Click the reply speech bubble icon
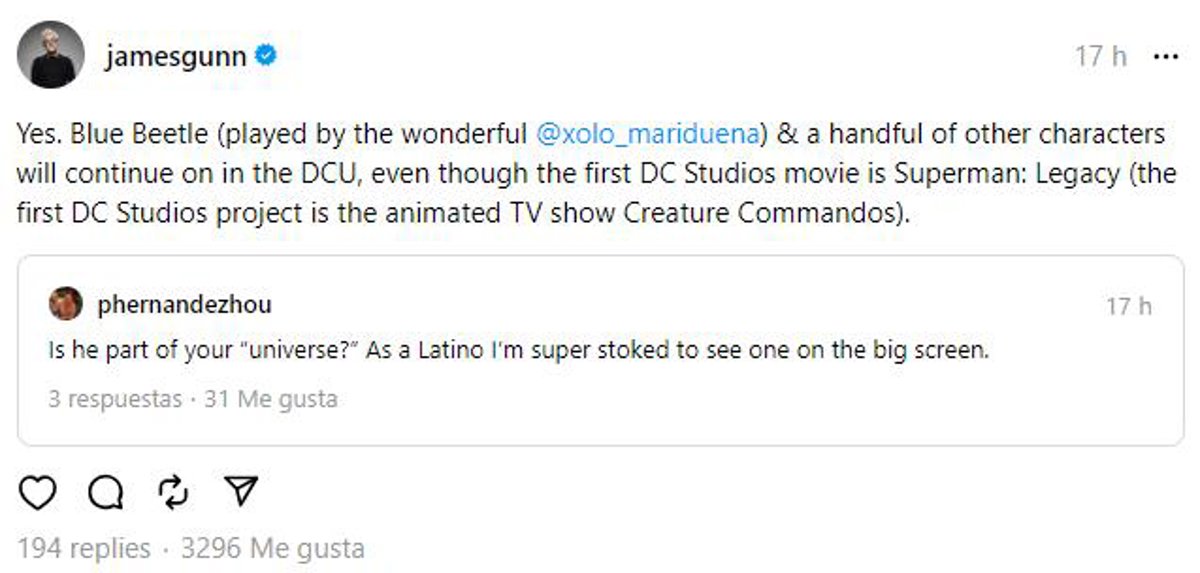1200x573 pixels. (x=105, y=491)
